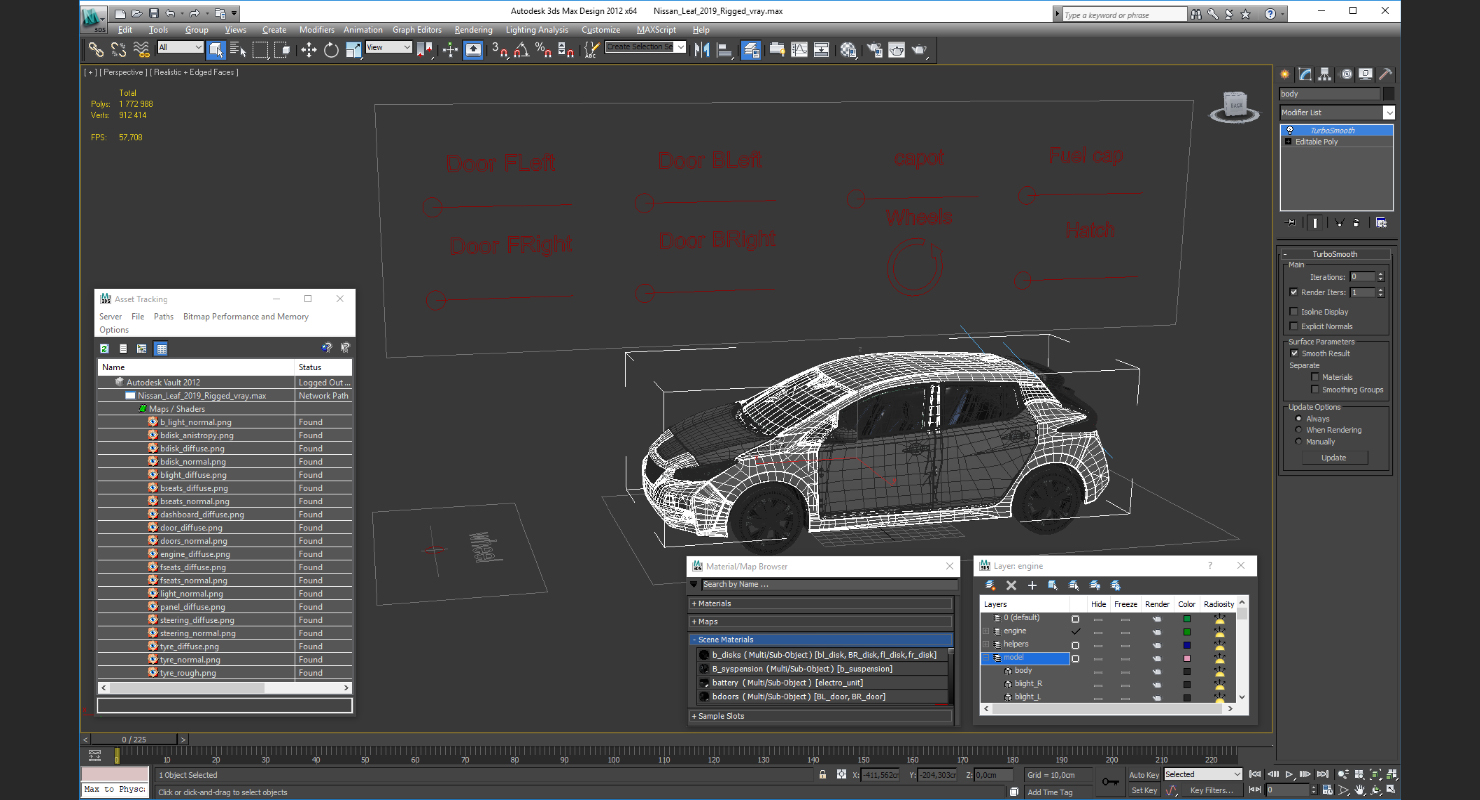
Task: Click the Create New Layer icon
Action: pyautogui.click(x=990, y=585)
